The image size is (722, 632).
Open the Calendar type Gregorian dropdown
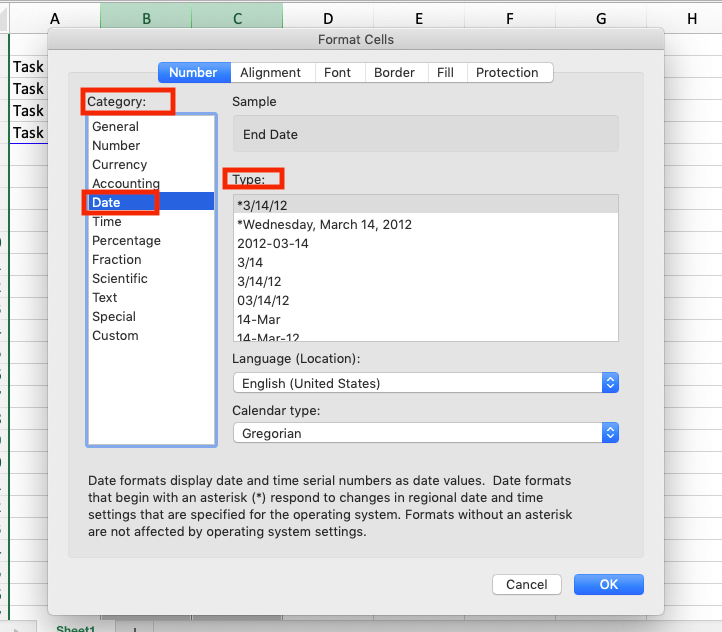click(425, 433)
